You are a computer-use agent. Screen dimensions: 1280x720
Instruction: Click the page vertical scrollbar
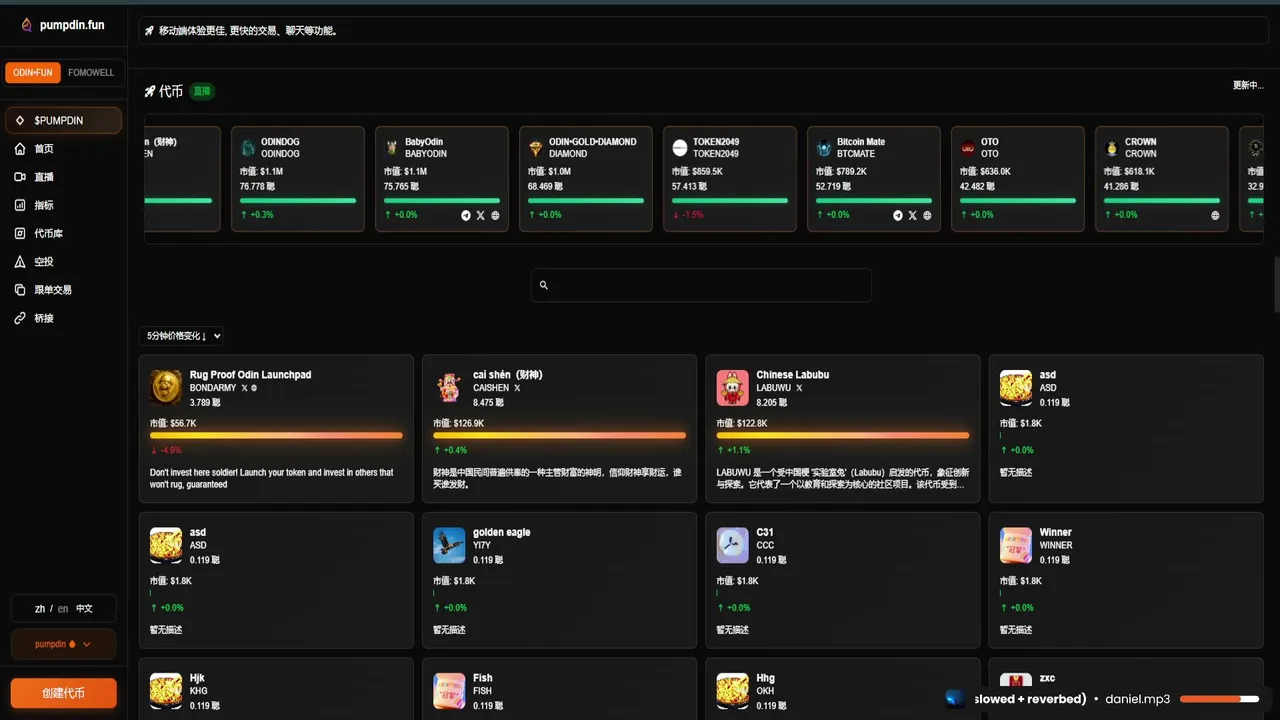pyautogui.click(x=1275, y=285)
